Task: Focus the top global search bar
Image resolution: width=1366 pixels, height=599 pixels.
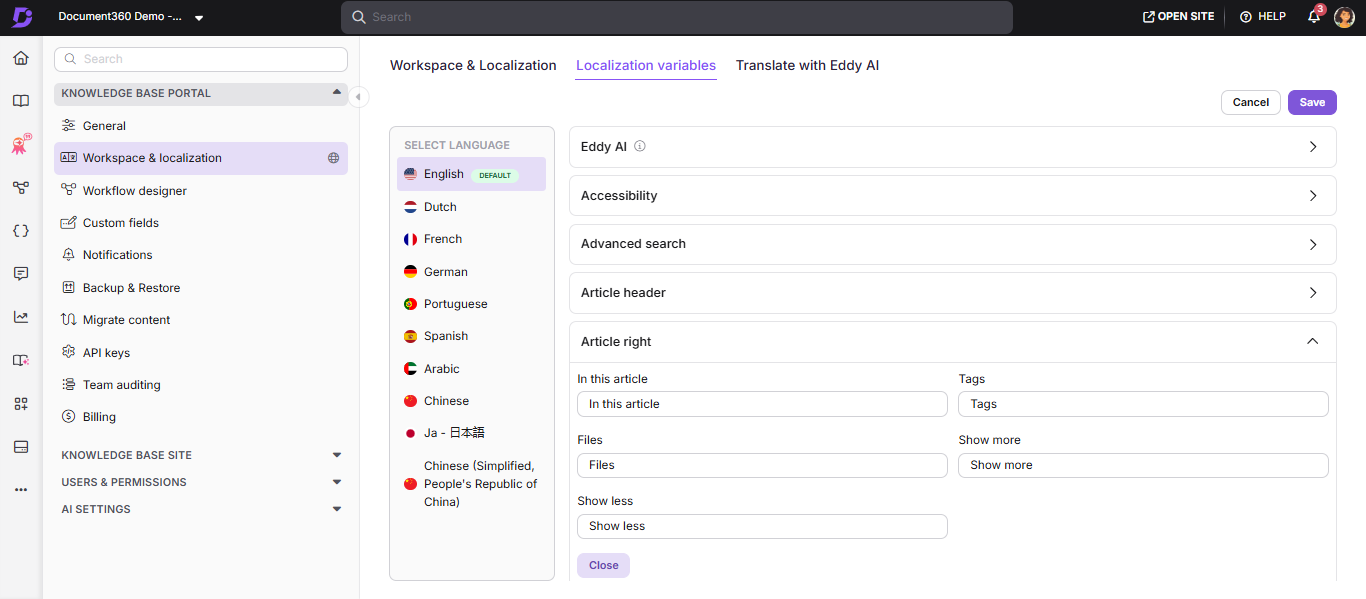Action: 676,17
